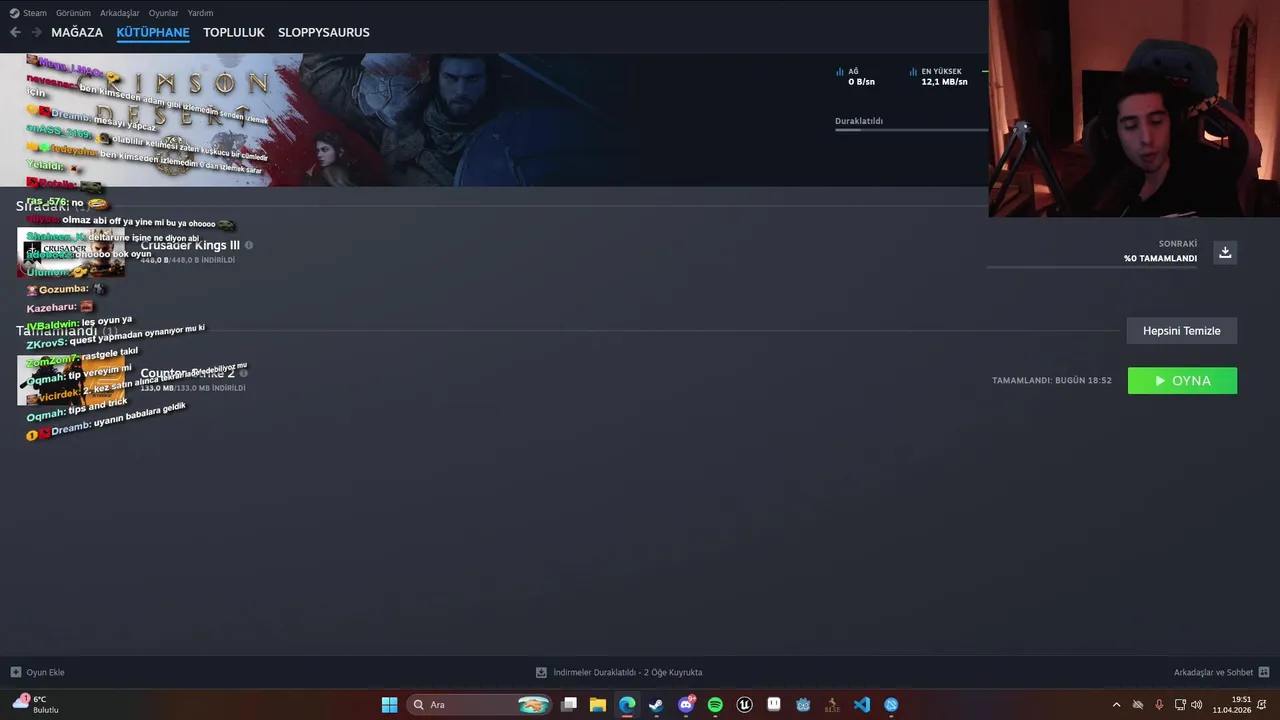1280x720 pixels.
Task: Go forward with the right arrow
Action: pyautogui.click(x=36, y=32)
